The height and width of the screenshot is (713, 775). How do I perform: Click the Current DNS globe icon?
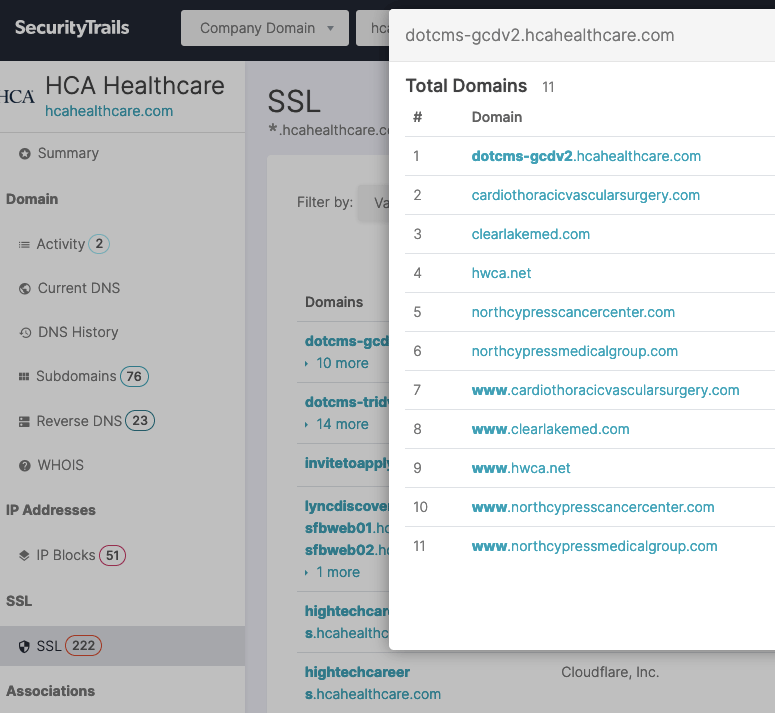pyautogui.click(x=25, y=289)
